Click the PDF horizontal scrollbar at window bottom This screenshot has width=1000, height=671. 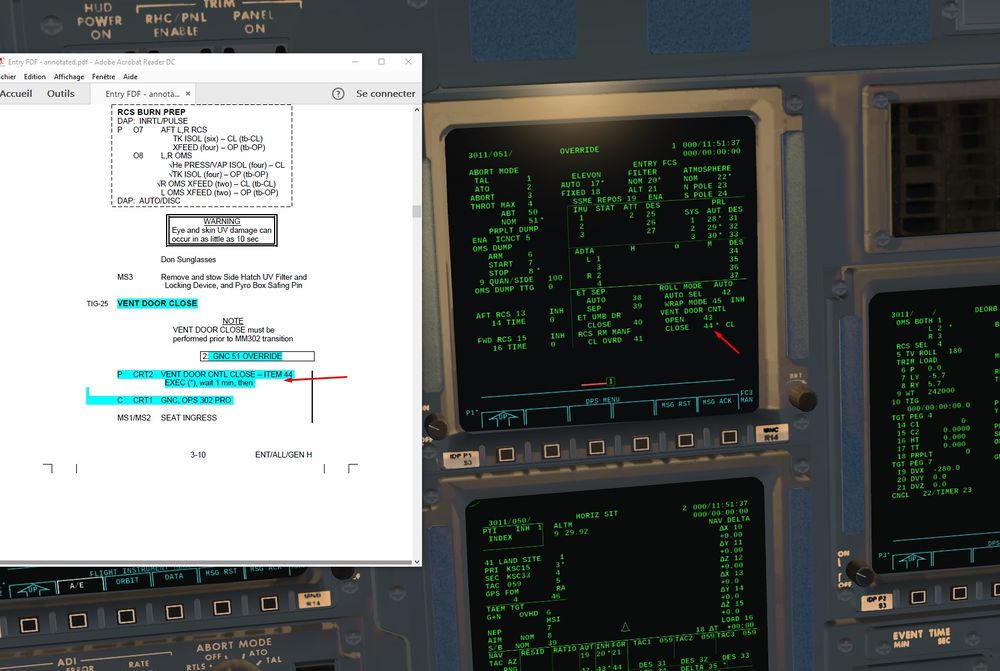[x=206, y=563]
